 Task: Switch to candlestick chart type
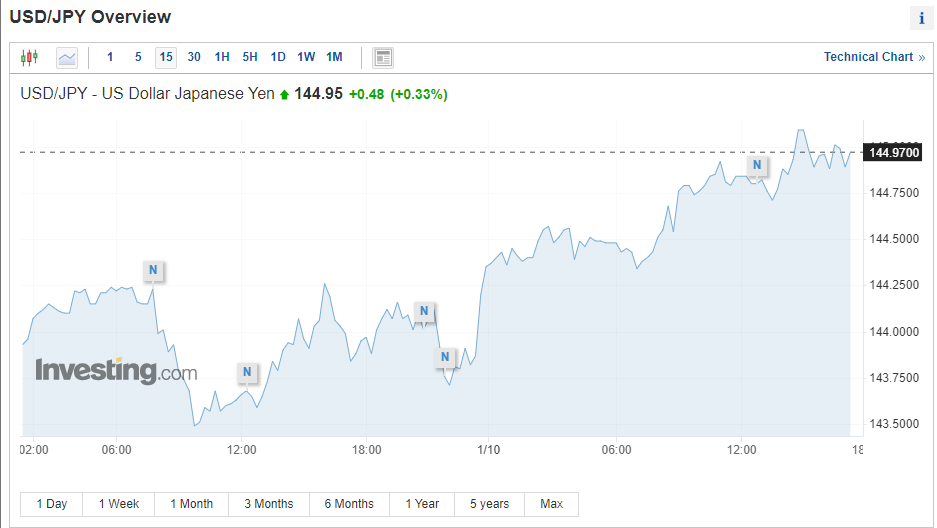point(29,57)
